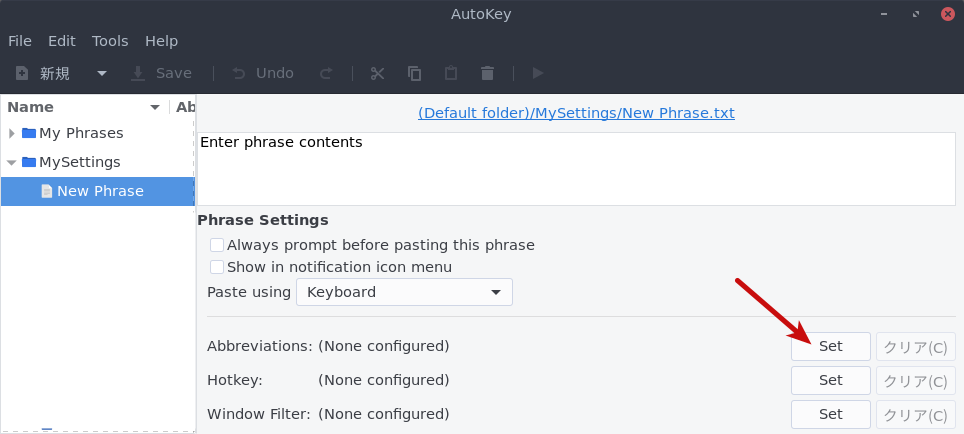964x434 pixels.
Task: Select the New Phrase item
Action: pyautogui.click(x=98, y=191)
